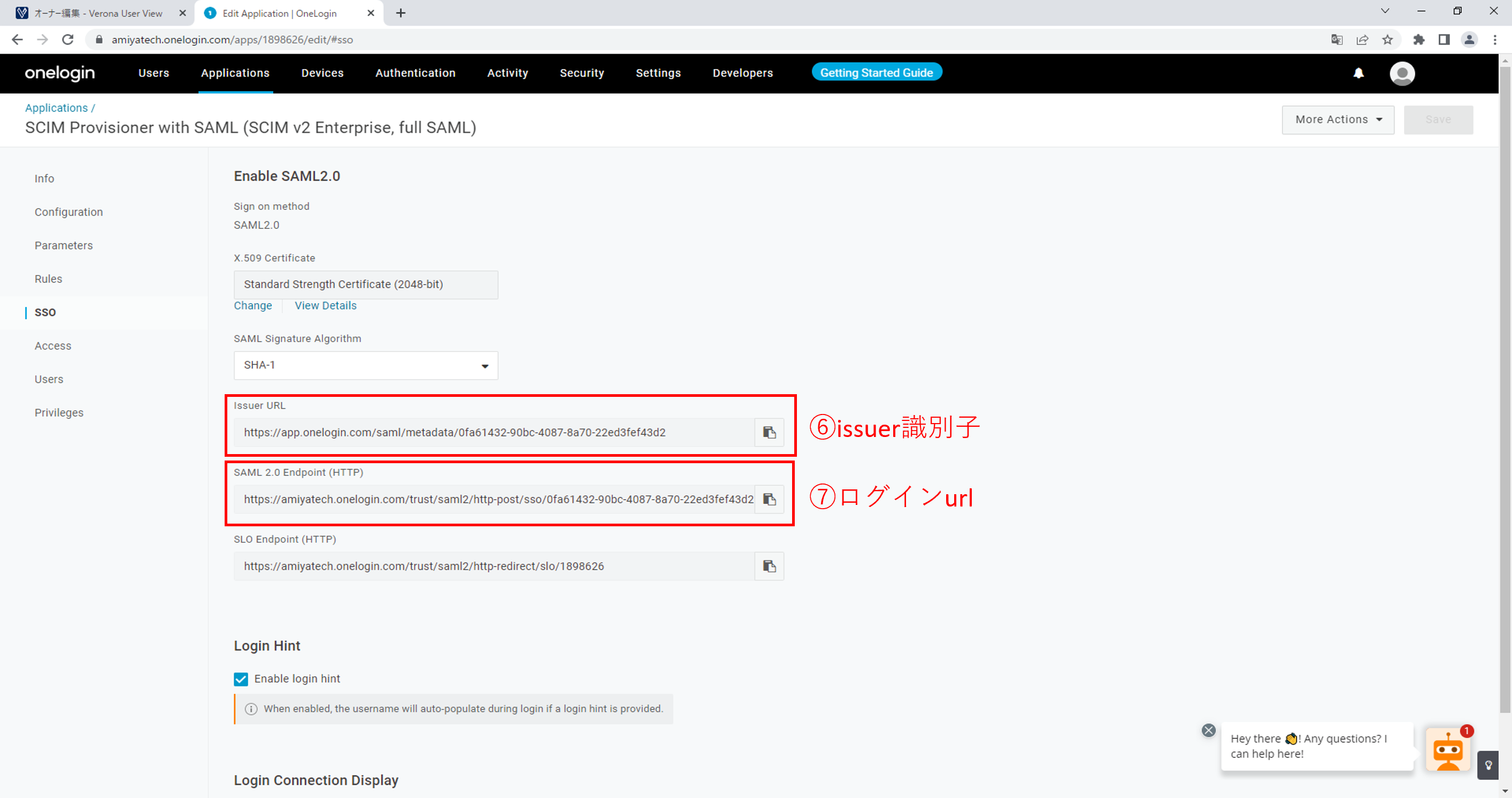
Task: Select the Configuration sidebar tab
Action: point(68,212)
